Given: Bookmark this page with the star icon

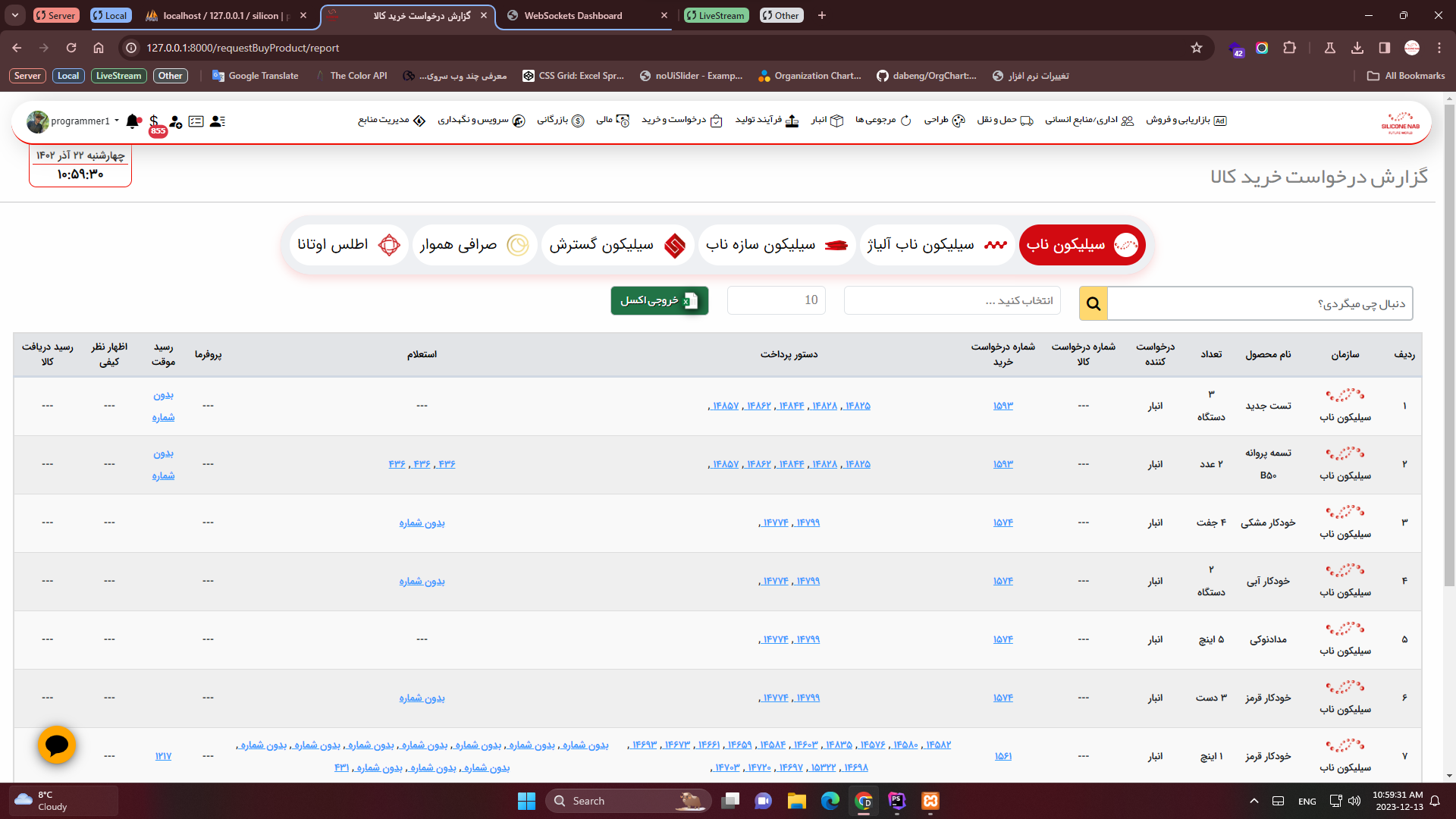Looking at the screenshot, I should coord(1197,48).
